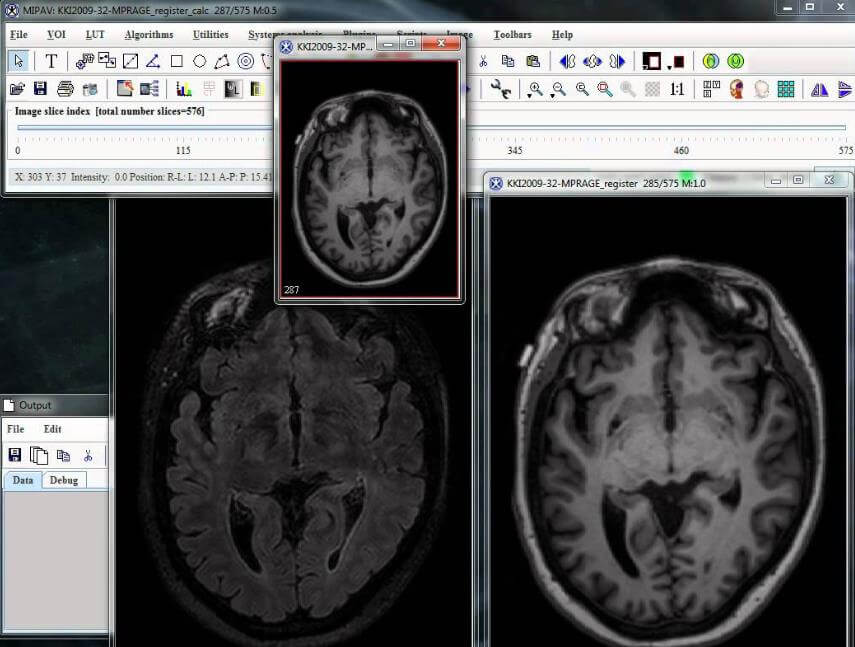Reset zoom to 1:1
The width and height of the screenshot is (855, 647).
(x=677, y=89)
